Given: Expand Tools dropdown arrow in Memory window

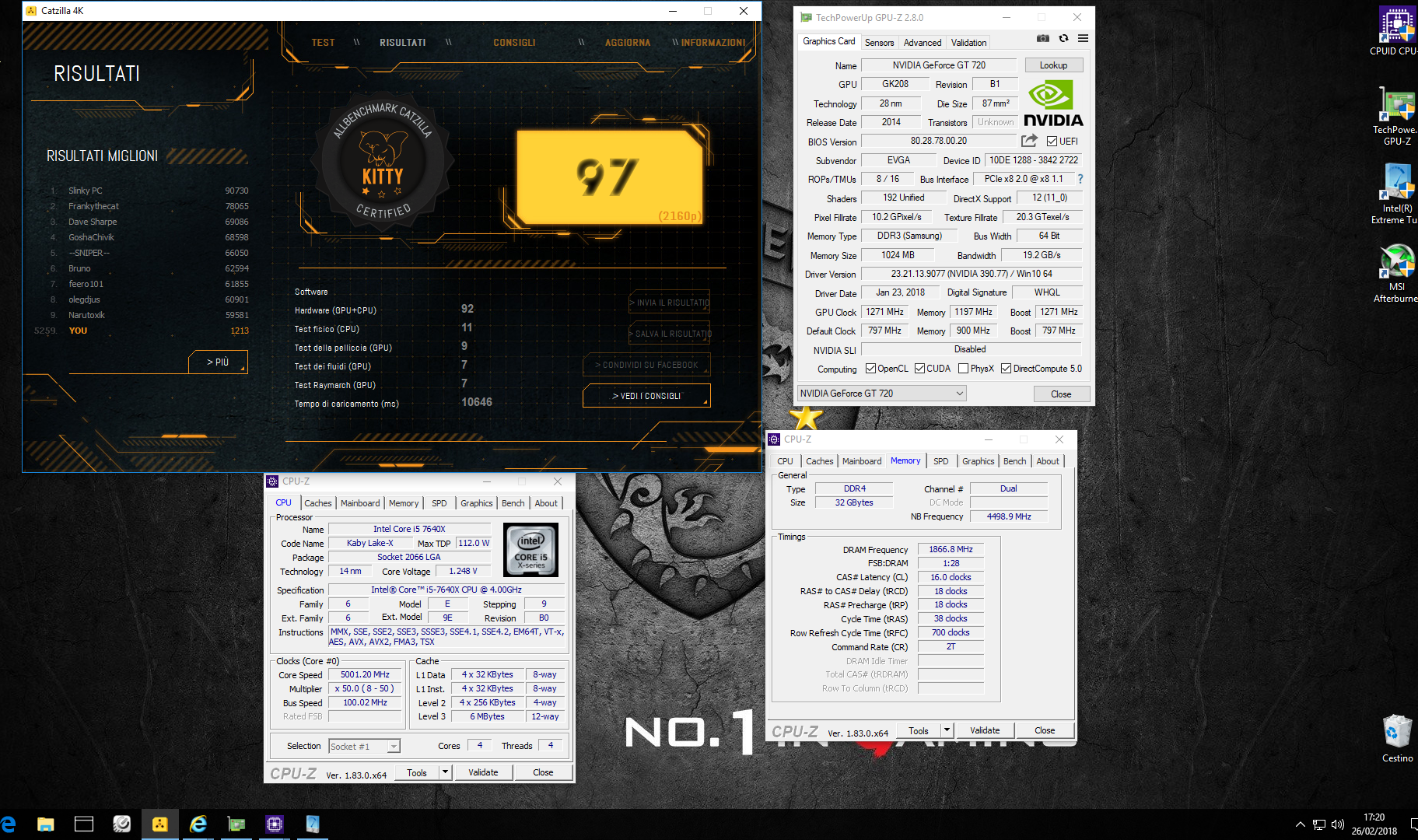Looking at the screenshot, I should coord(947,730).
